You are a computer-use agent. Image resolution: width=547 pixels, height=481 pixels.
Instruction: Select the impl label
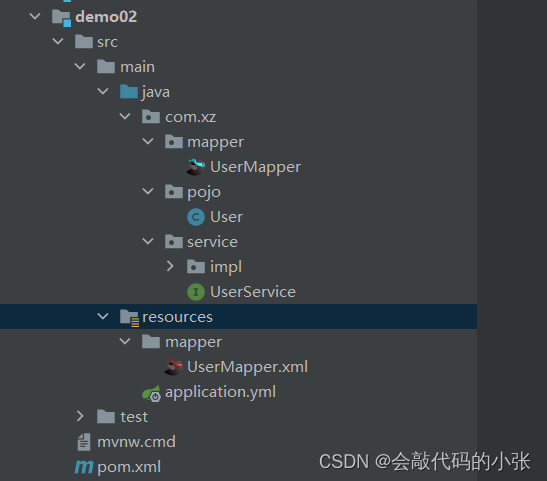[x=226, y=267]
